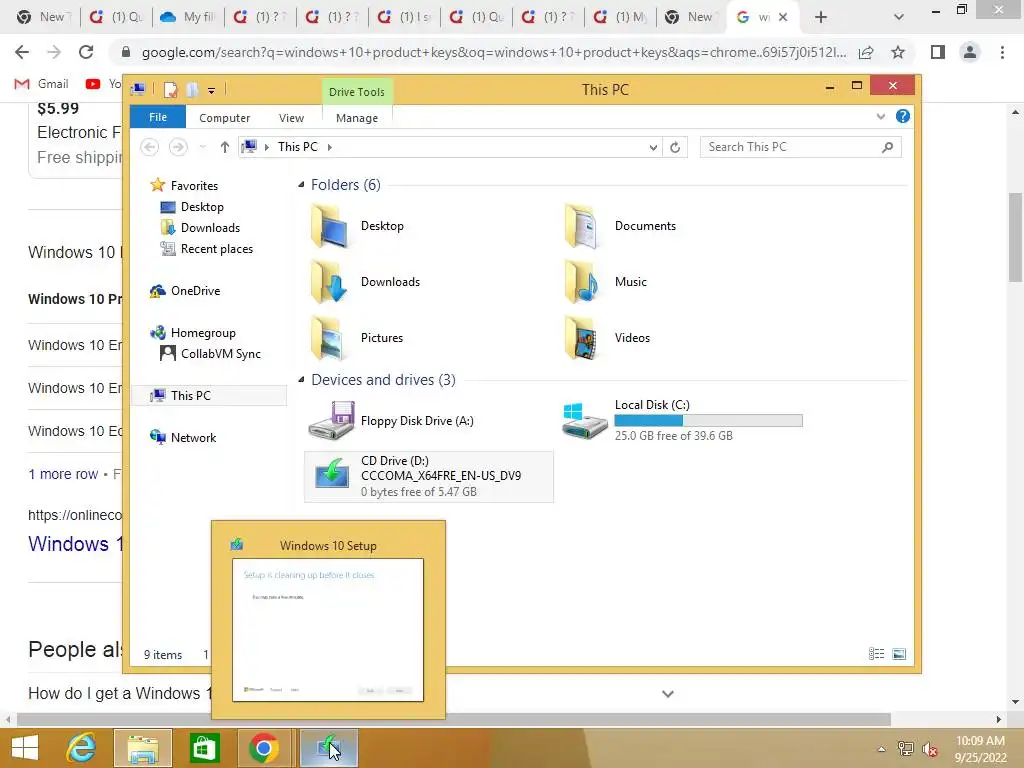Screen dimensions: 1024x768
Task: Open the Desktop folder in This PC
Action: point(356,226)
